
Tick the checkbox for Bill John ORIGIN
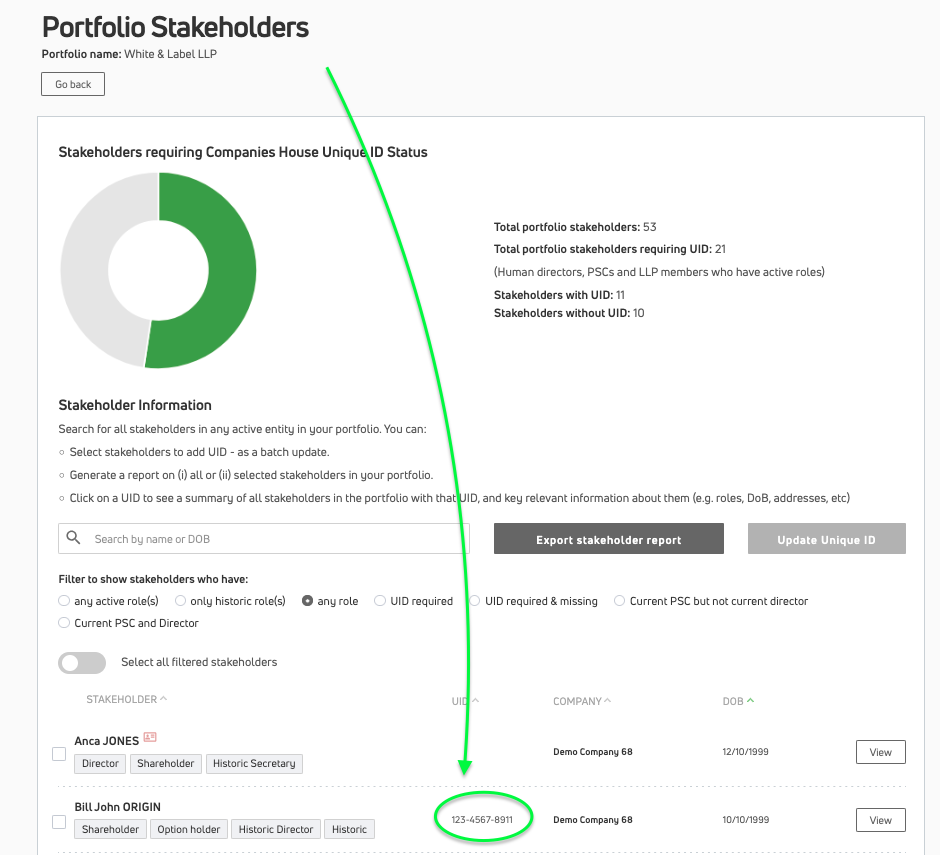59,822
